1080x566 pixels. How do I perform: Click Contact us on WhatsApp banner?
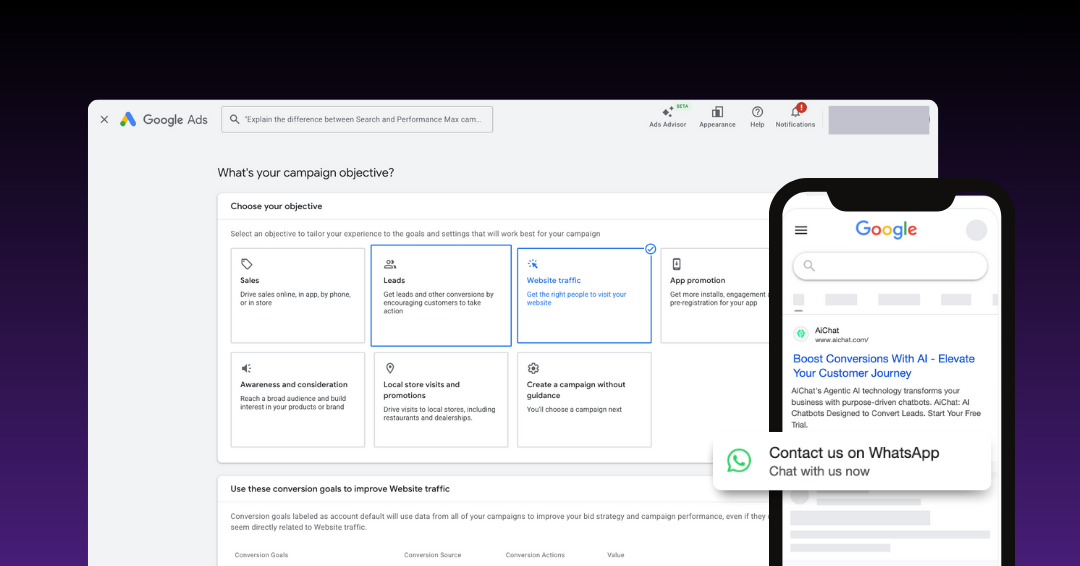[852, 461]
